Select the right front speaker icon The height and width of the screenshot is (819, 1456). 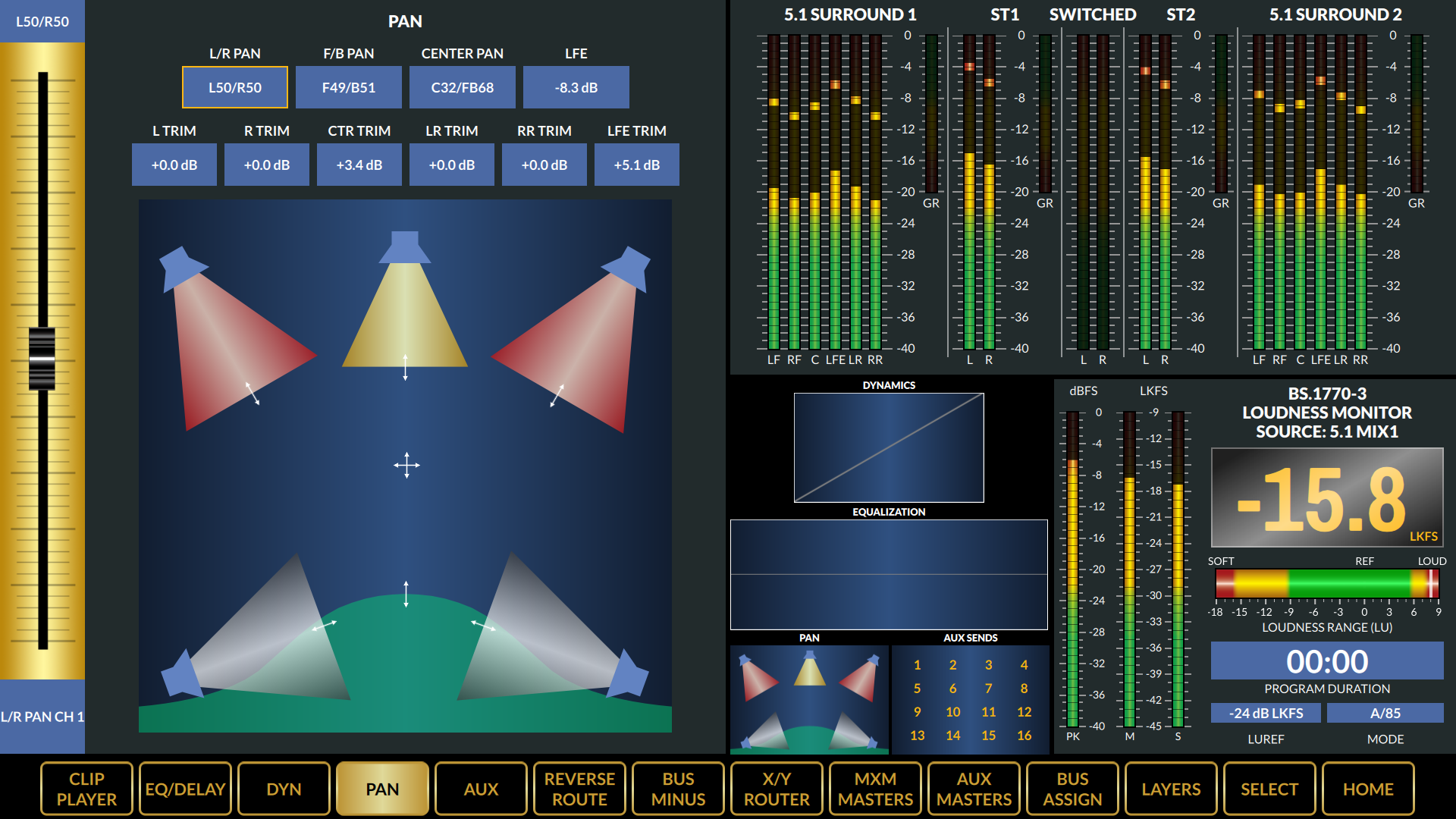628,268
